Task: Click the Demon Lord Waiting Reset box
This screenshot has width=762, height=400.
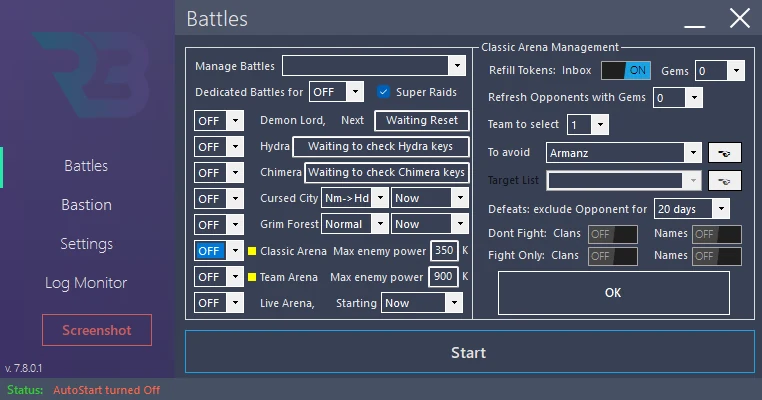Action: (x=422, y=121)
